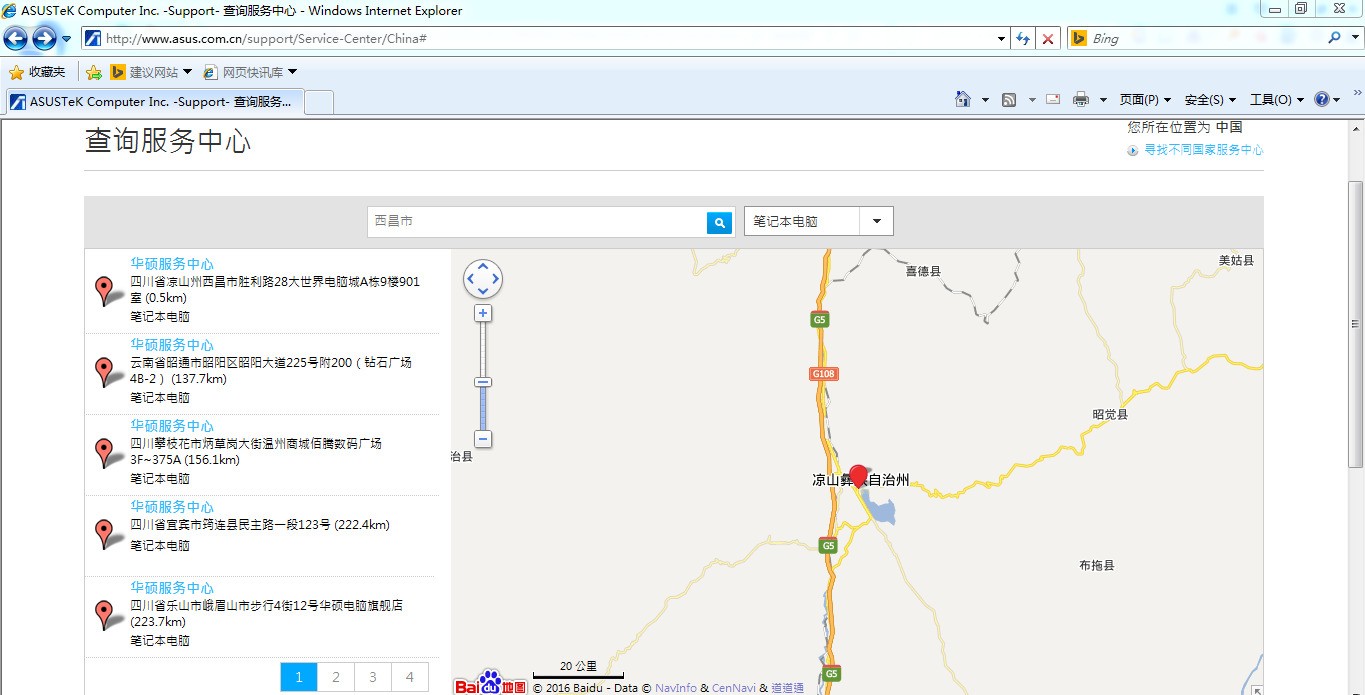This screenshot has width=1365, height=695.
Task: Go to results page 2
Action: (336, 677)
